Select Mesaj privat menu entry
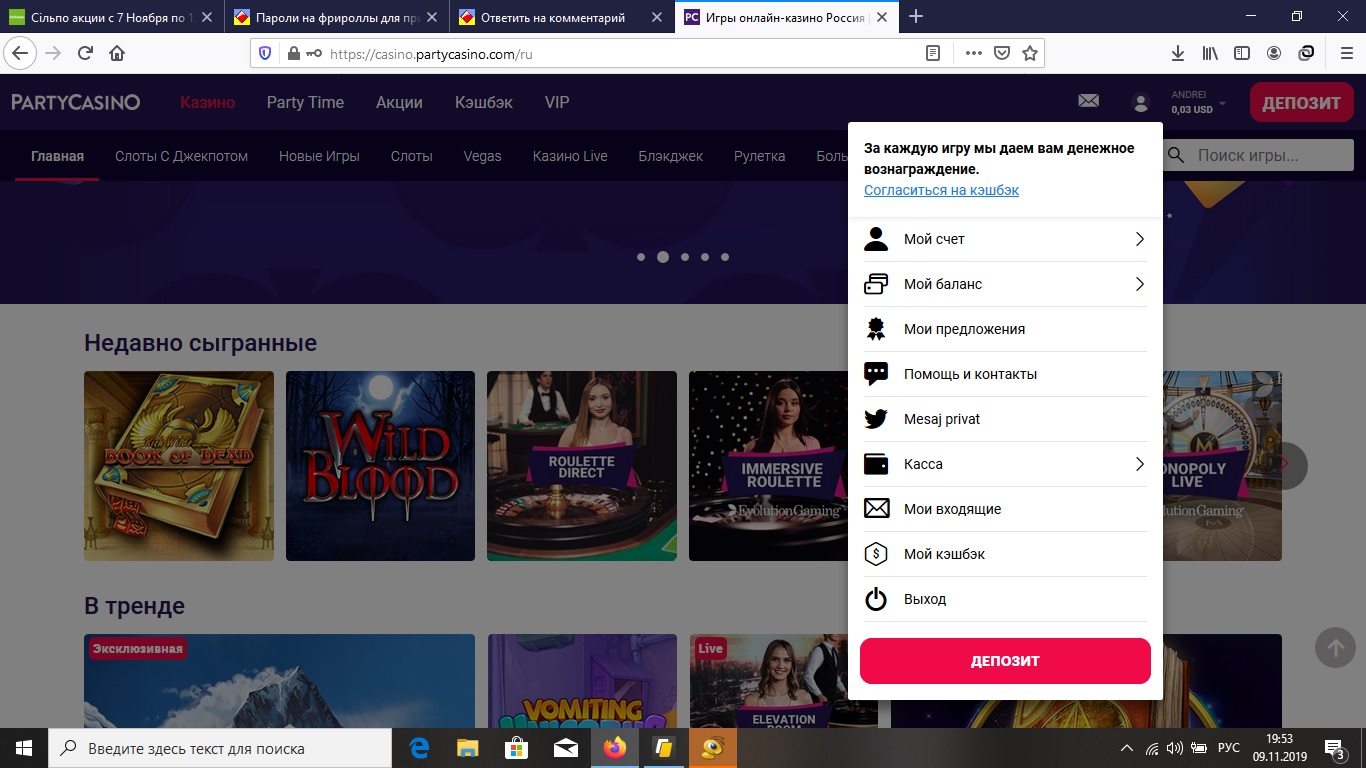Image resolution: width=1366 pixels, height=768 pixels. click(1005, 419)
